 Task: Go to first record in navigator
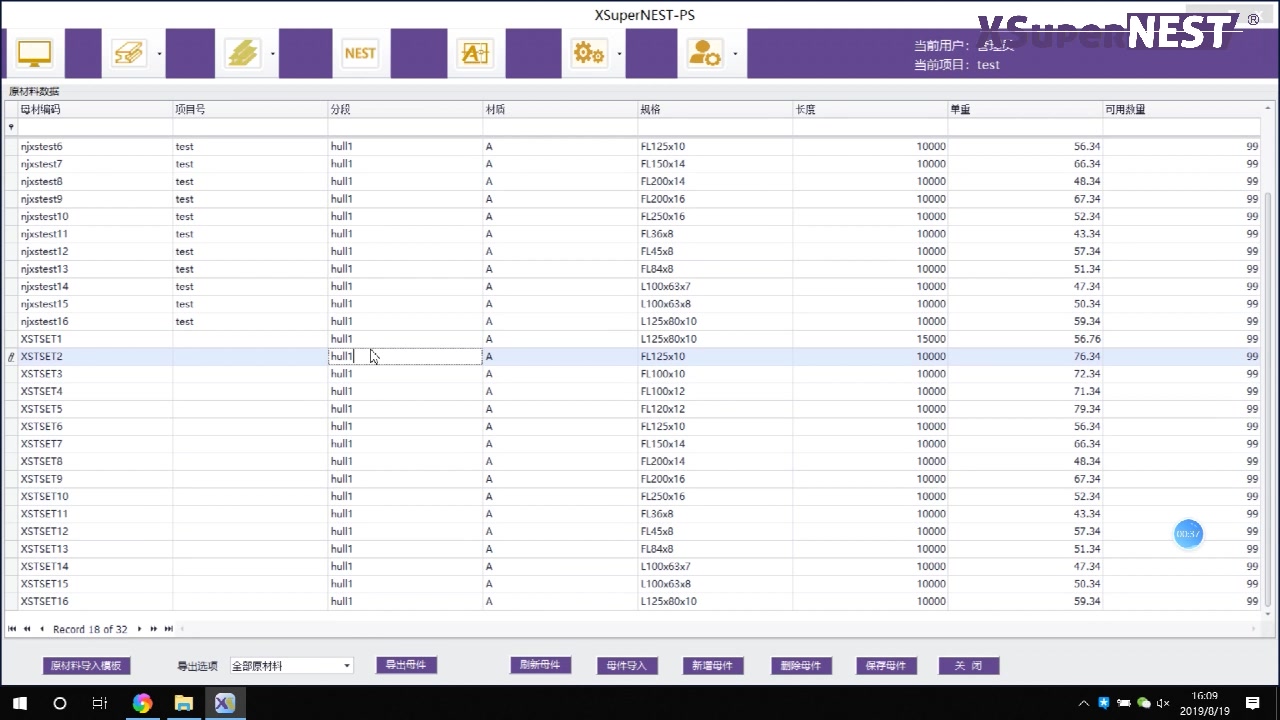click(12, 629)
